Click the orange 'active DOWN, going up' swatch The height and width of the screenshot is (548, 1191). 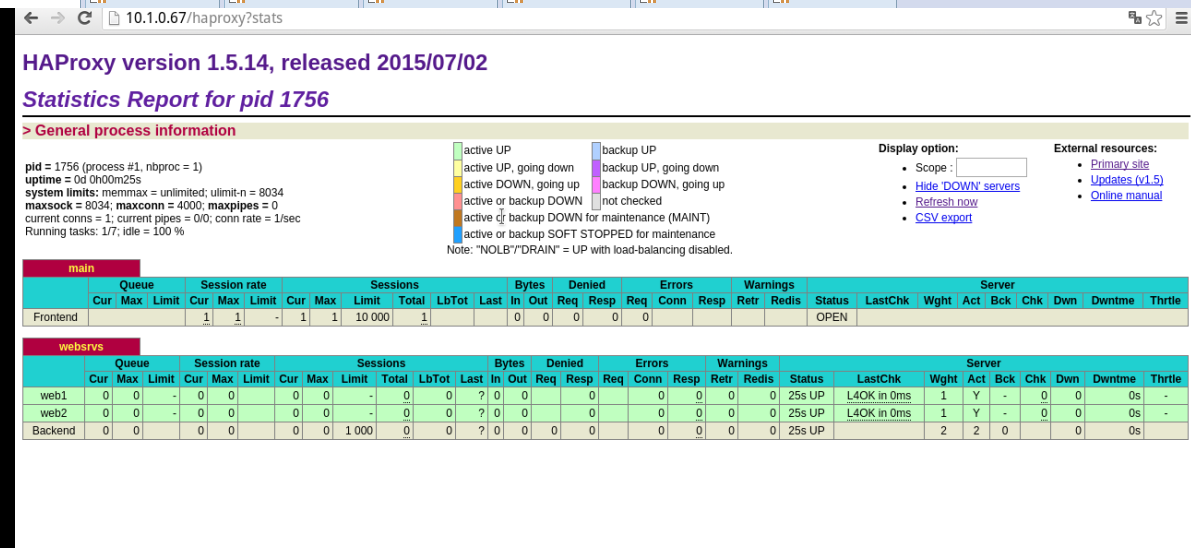point(458,184)
